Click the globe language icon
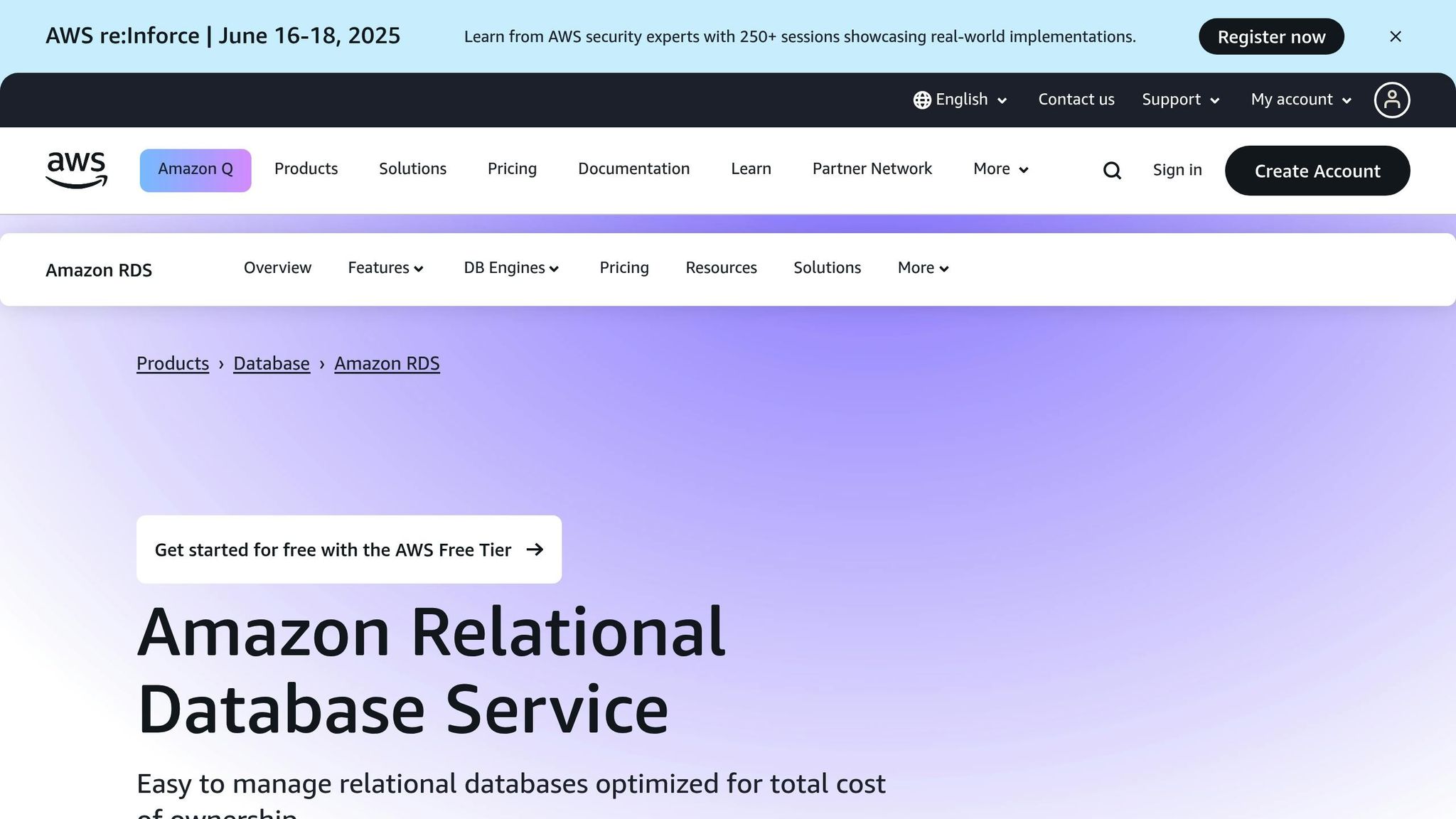This screenshot has width=1456, height=819. (922, 100)
